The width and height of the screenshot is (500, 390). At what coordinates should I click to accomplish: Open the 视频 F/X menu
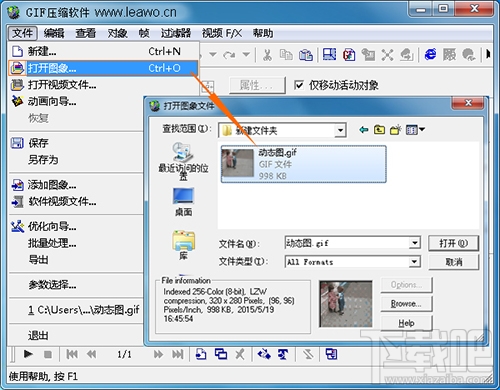[x=222, y=33]
